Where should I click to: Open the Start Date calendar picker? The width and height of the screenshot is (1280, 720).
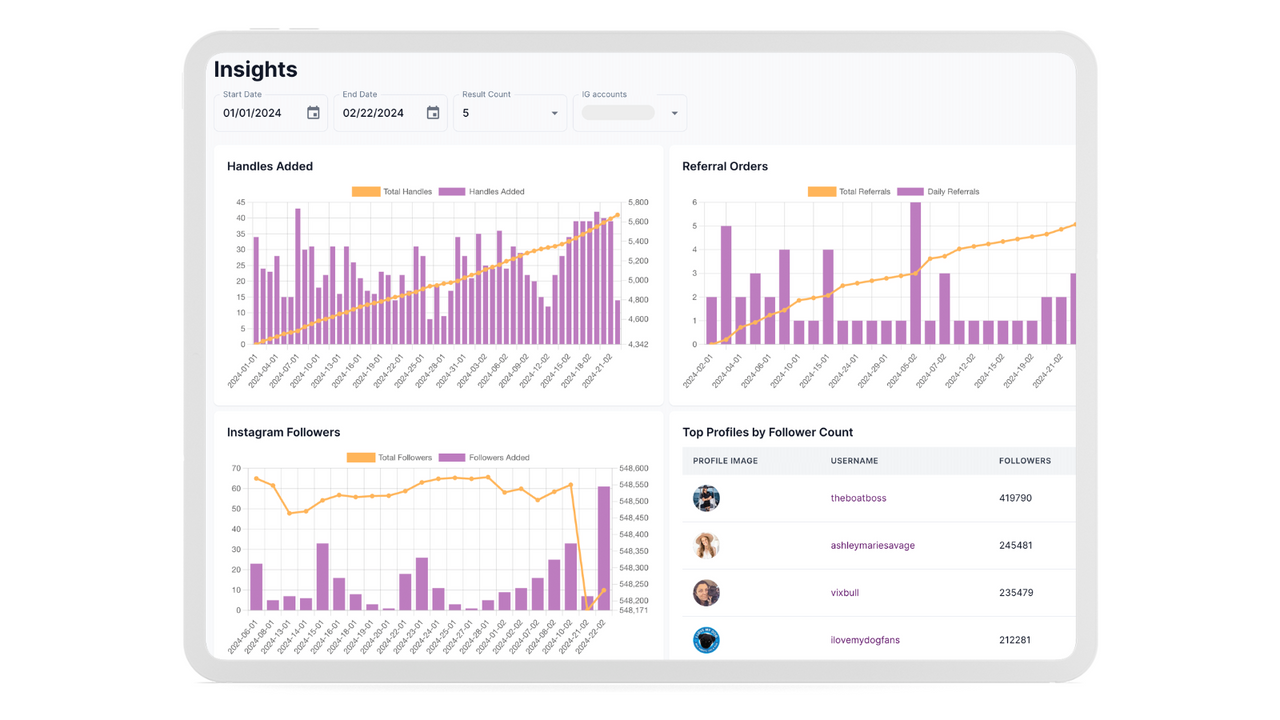point(314,113)
